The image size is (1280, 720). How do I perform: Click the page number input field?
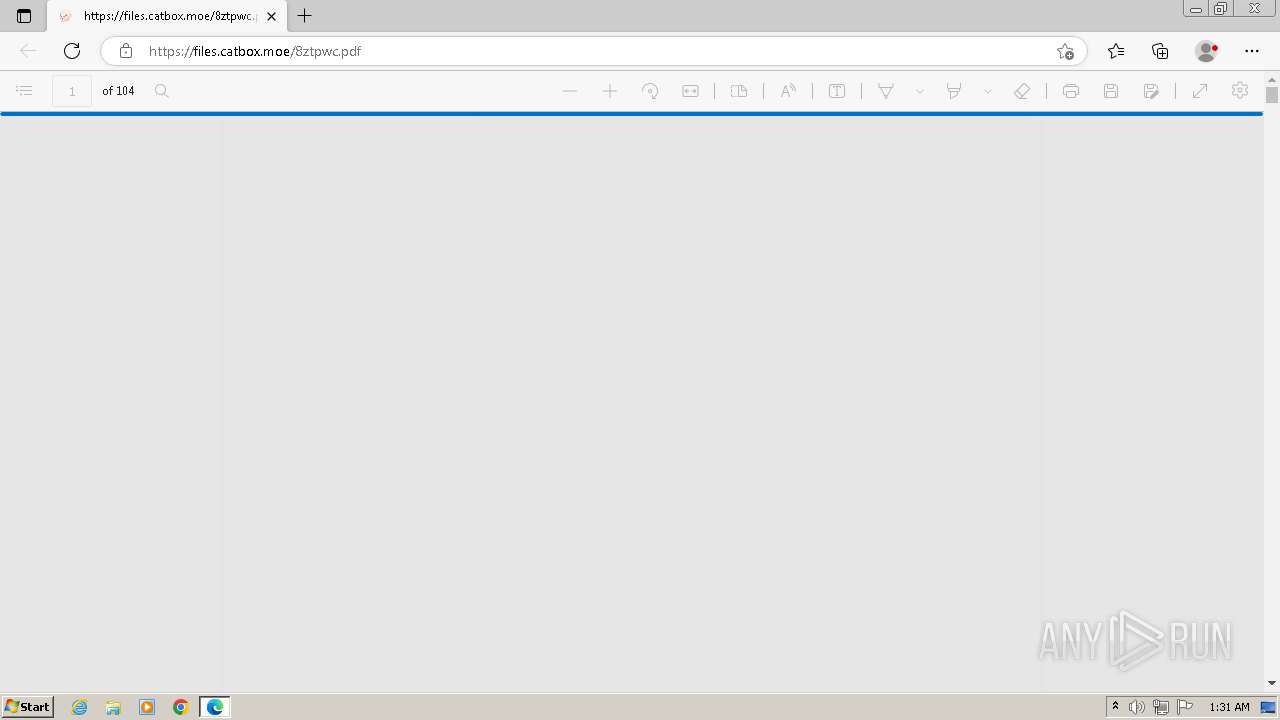coord(72,91)
